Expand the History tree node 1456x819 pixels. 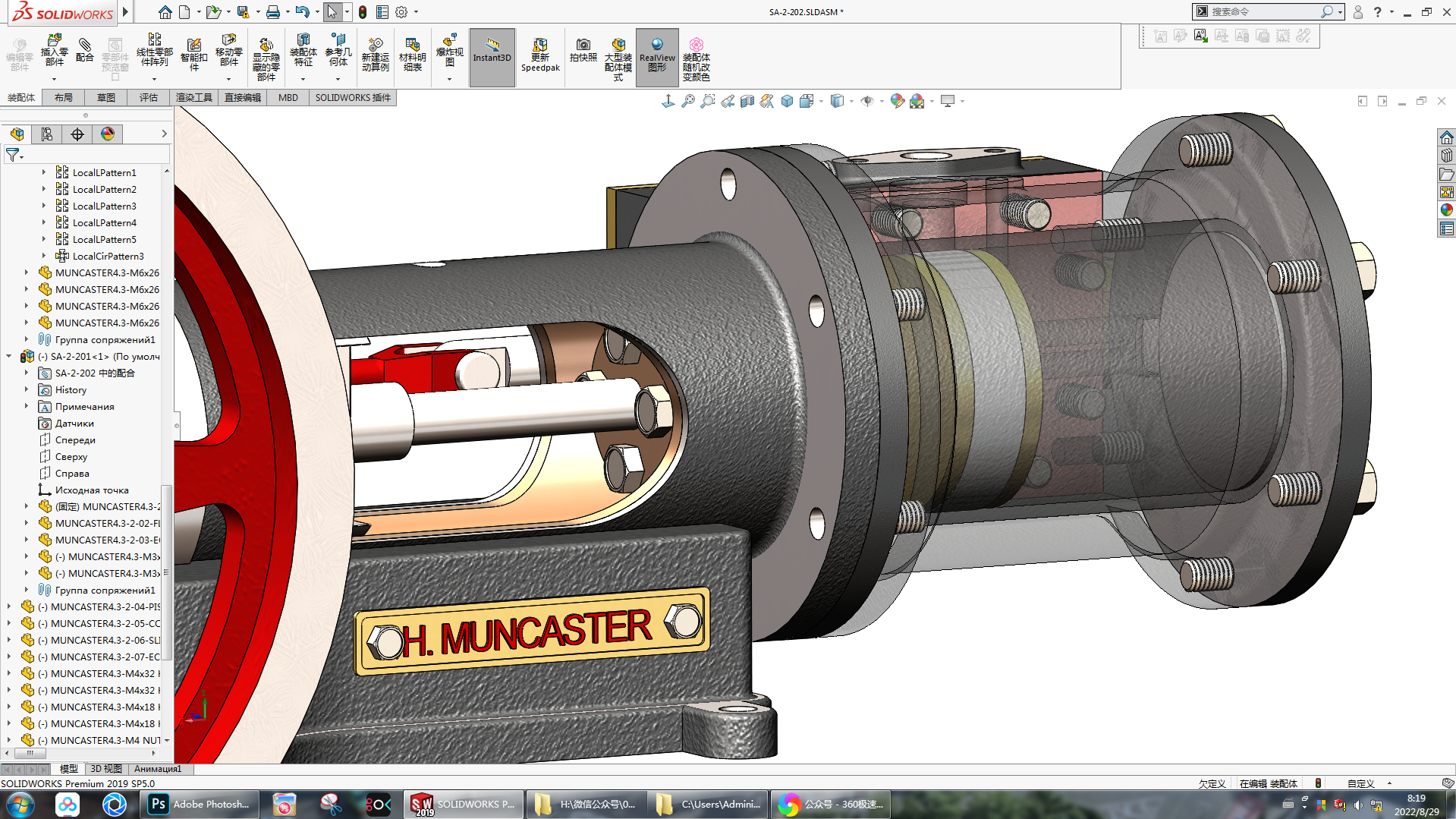pos(27,389)
